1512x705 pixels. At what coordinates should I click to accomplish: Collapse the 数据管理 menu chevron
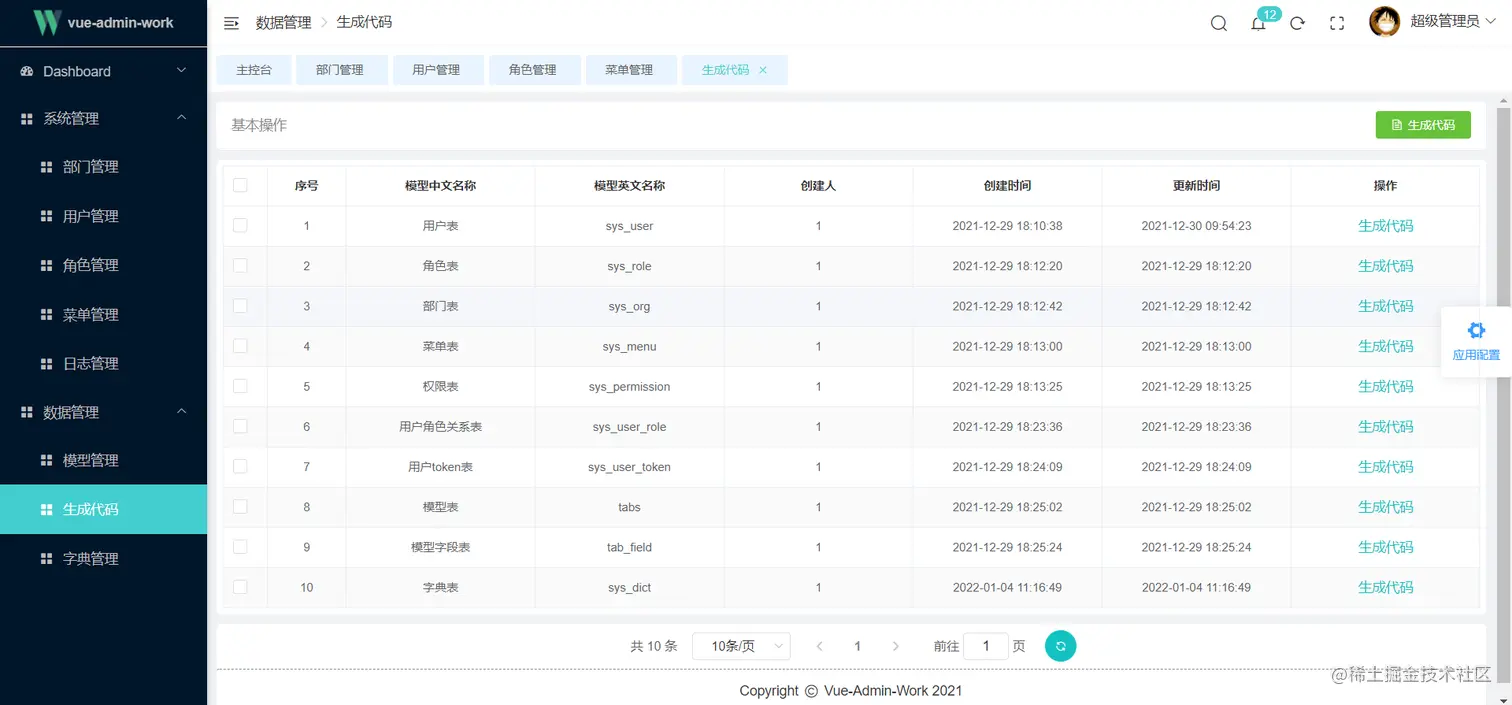point(181,411)
